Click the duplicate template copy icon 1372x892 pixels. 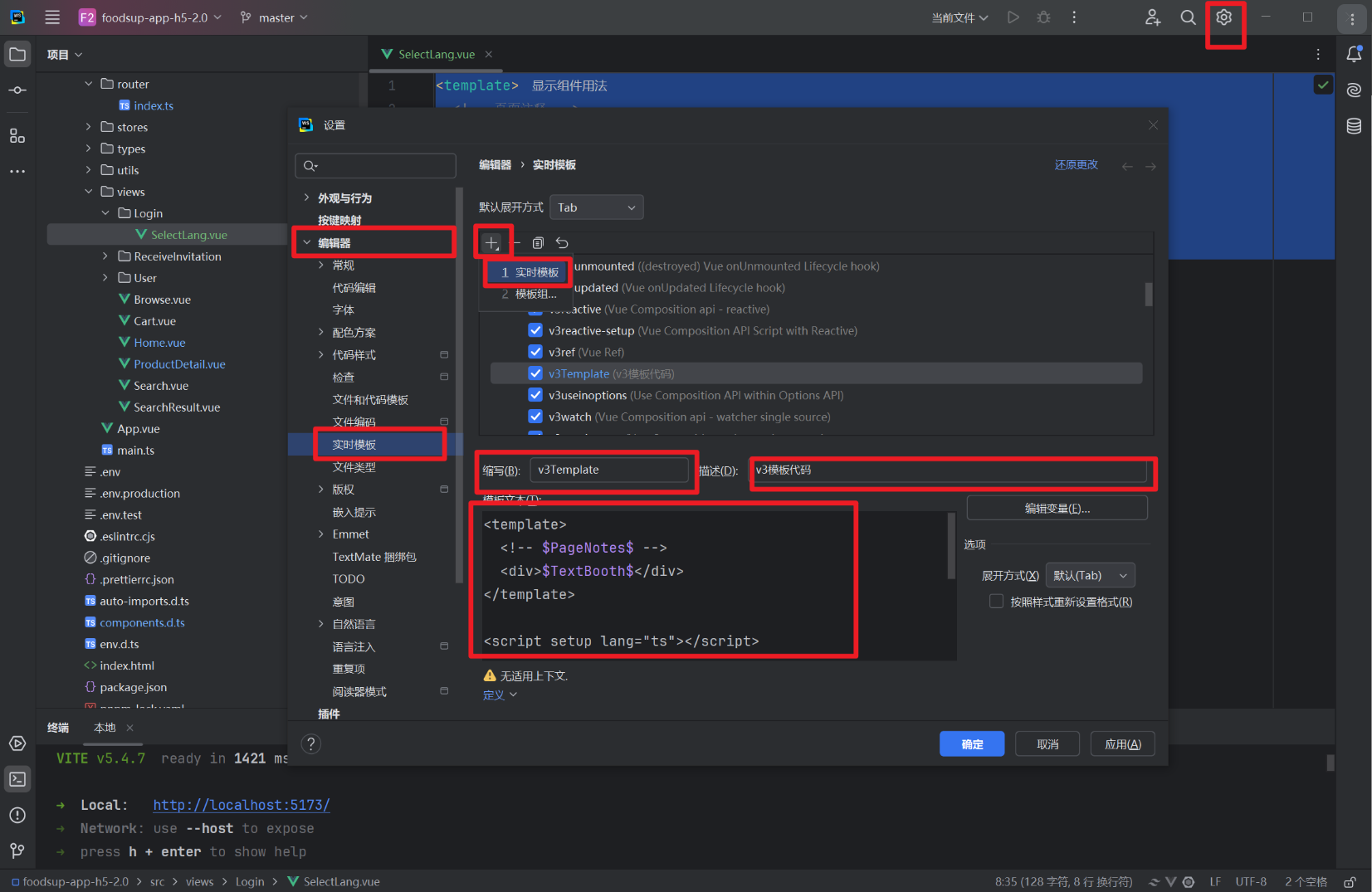pos(538,243)
